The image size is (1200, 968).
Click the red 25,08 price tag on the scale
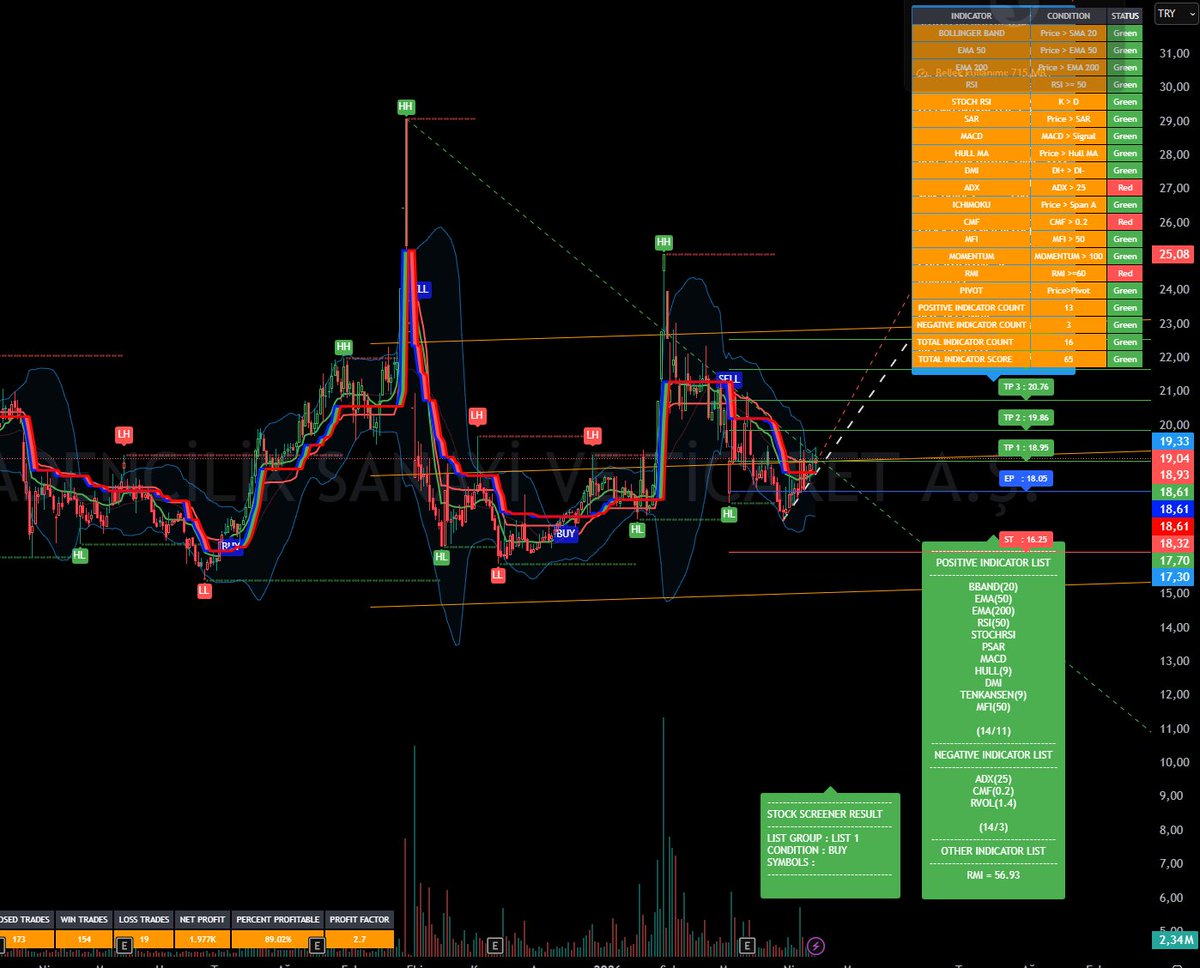coord(1174,255)
